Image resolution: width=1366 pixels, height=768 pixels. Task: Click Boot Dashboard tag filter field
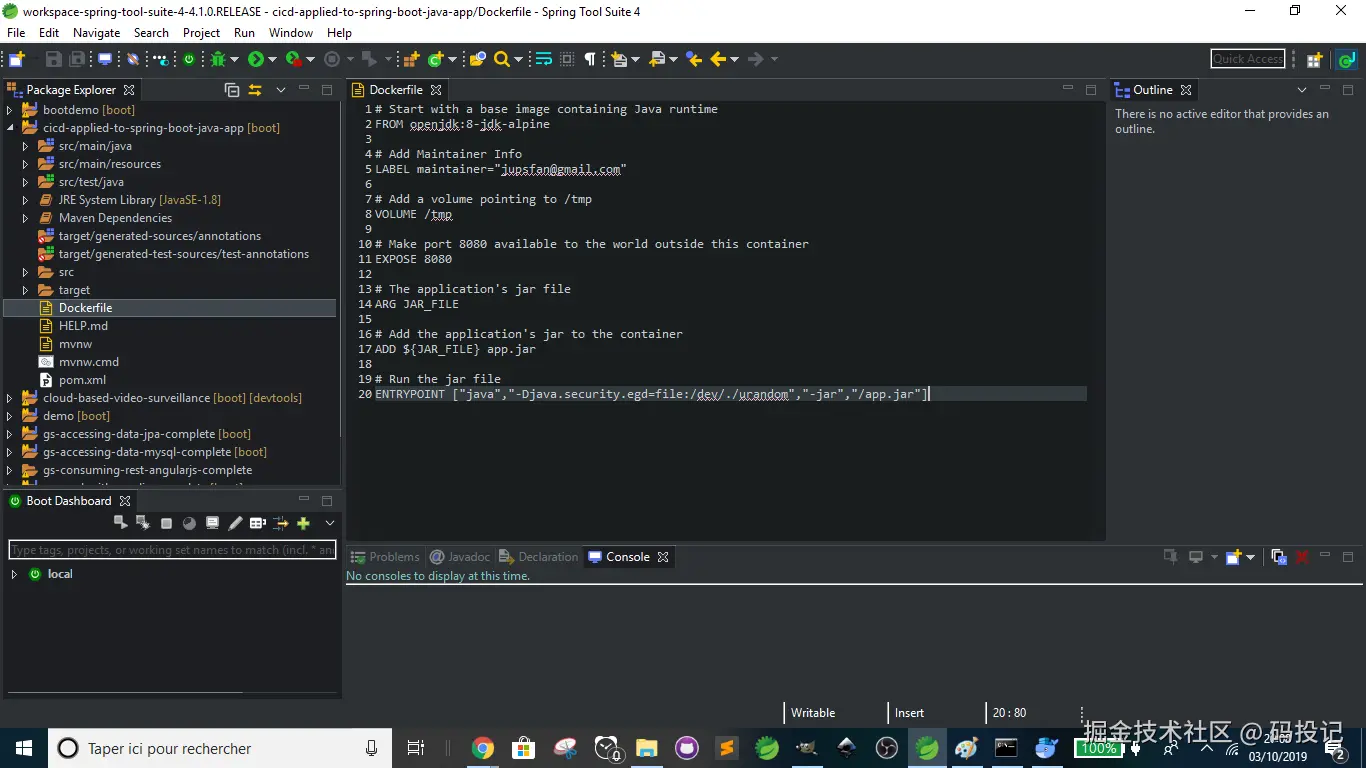pyautogui.click(x=172, y=550)
